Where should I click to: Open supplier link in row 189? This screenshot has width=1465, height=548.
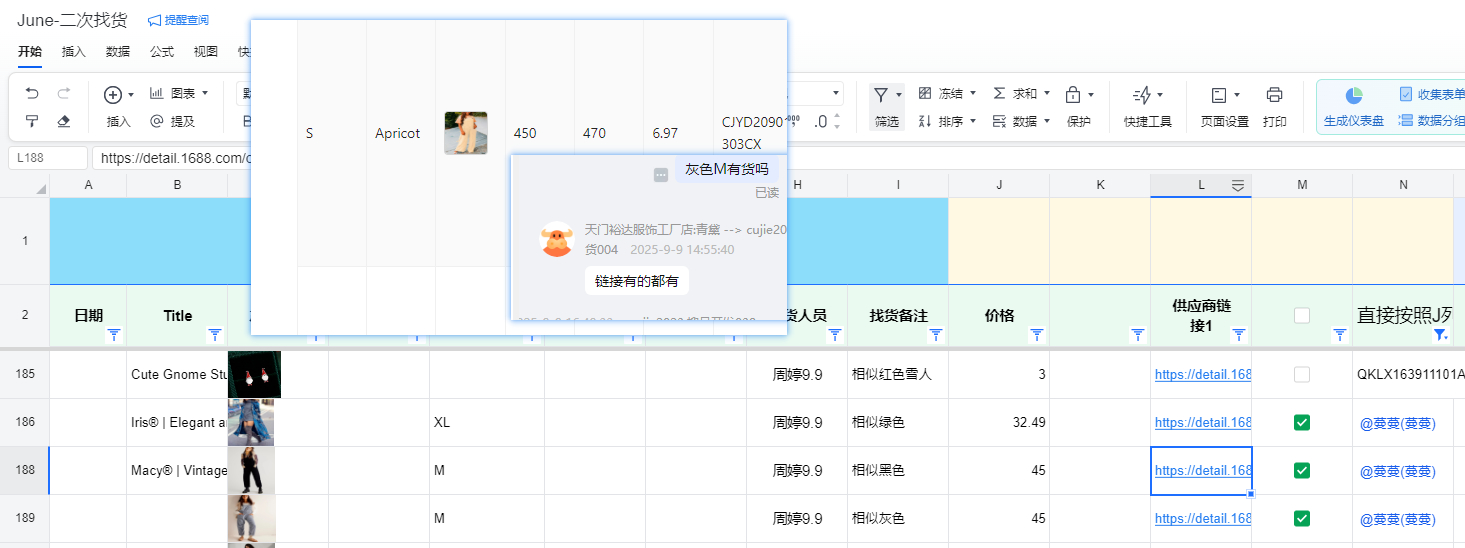coord(1202,518)
